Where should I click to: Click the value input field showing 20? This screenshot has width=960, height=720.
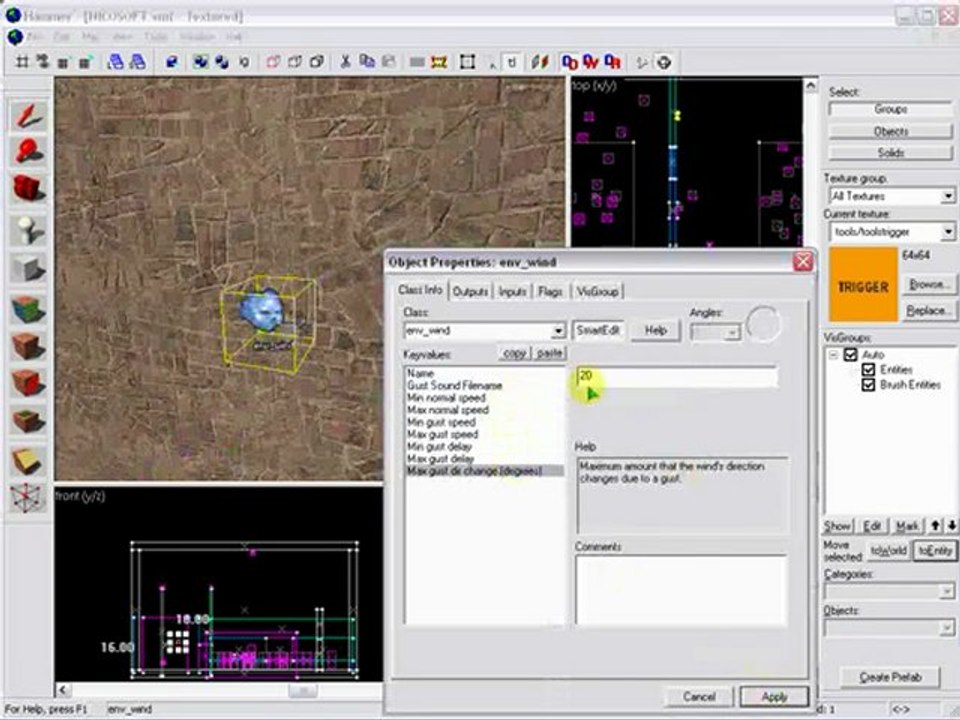(676, 377)
